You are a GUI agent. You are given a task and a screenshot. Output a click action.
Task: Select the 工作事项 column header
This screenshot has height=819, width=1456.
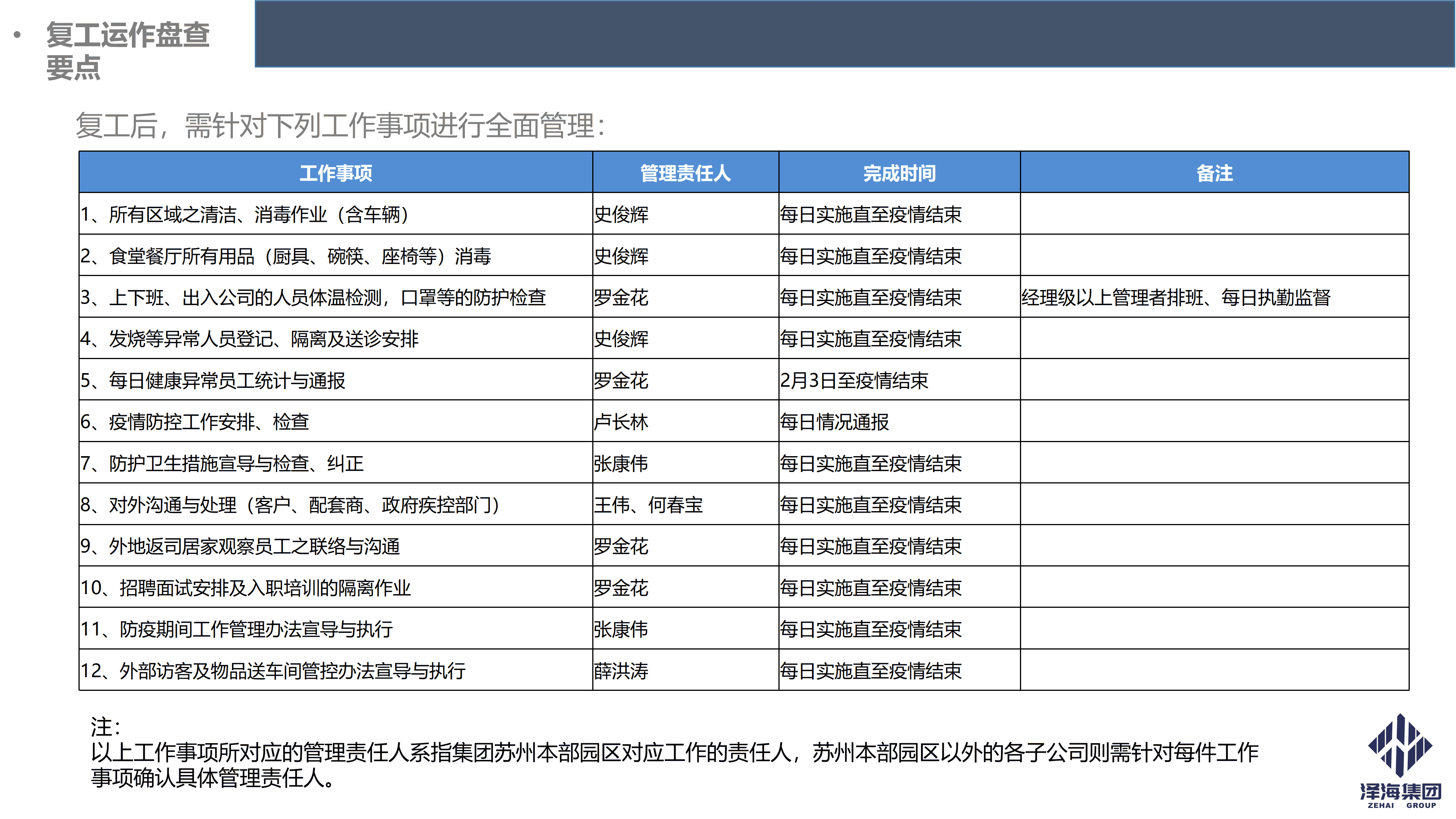[336, 173]
